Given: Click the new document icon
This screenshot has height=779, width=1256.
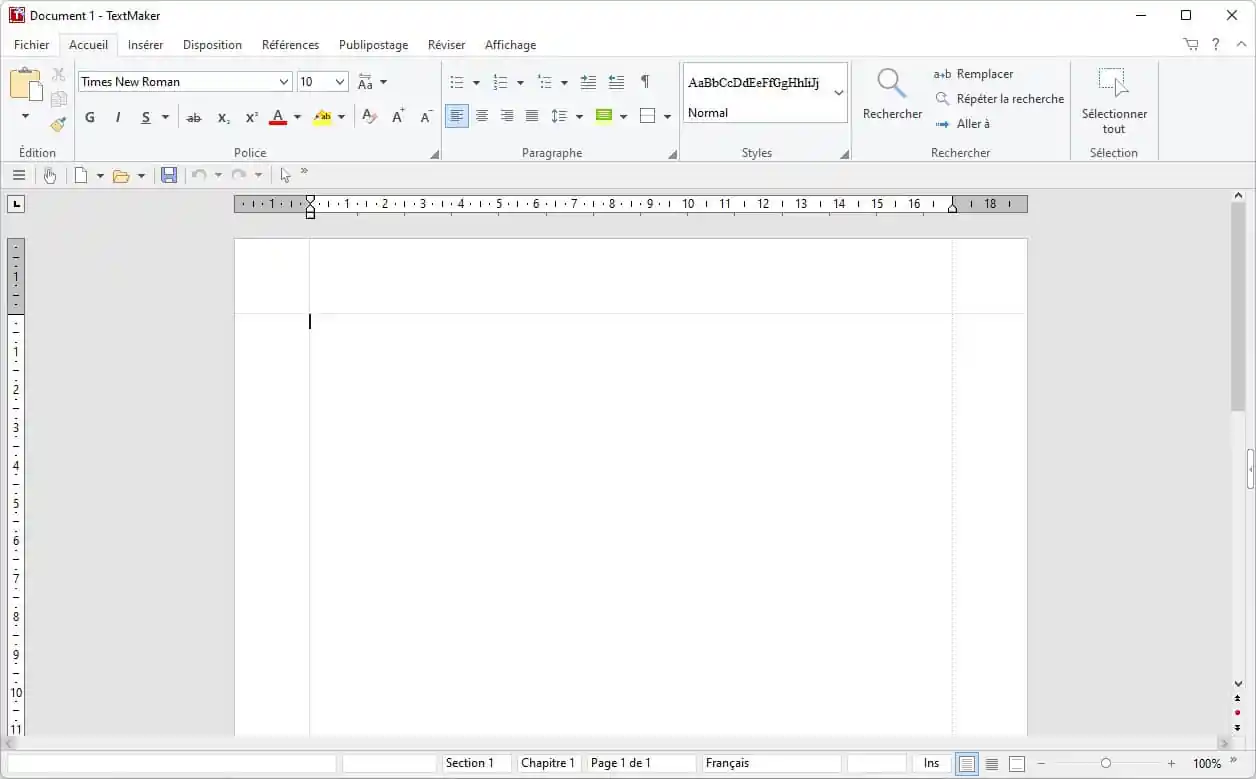Looking at the screenshot, I should 81,175.
